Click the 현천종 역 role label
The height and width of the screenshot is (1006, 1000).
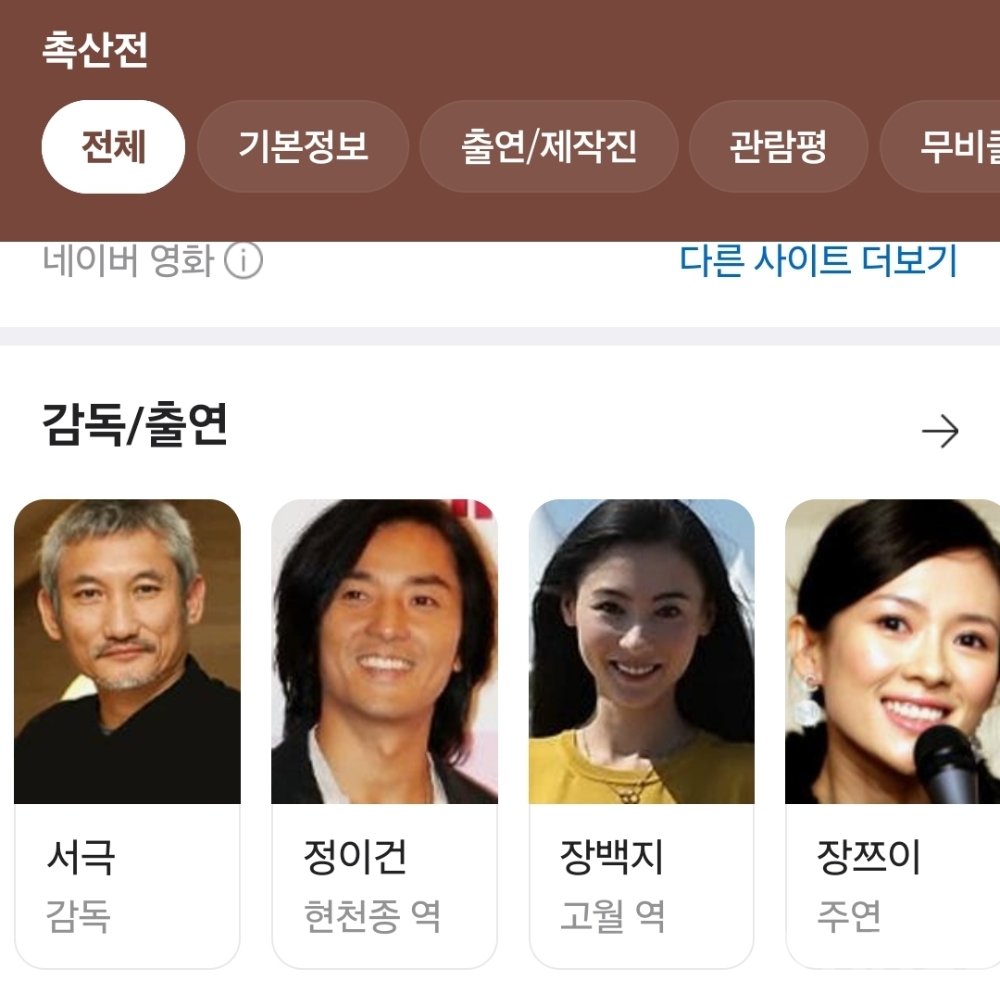pyautogui.click(x=372, y=916)
